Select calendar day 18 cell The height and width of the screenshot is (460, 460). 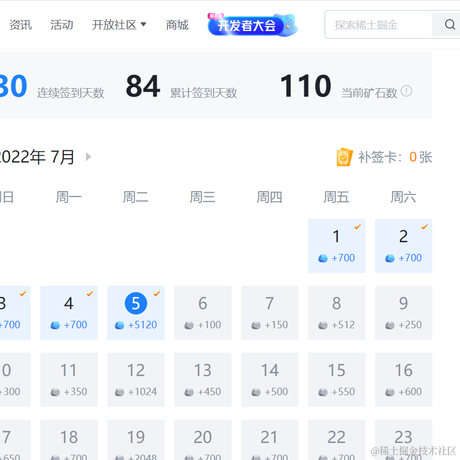tap(69, 440)
